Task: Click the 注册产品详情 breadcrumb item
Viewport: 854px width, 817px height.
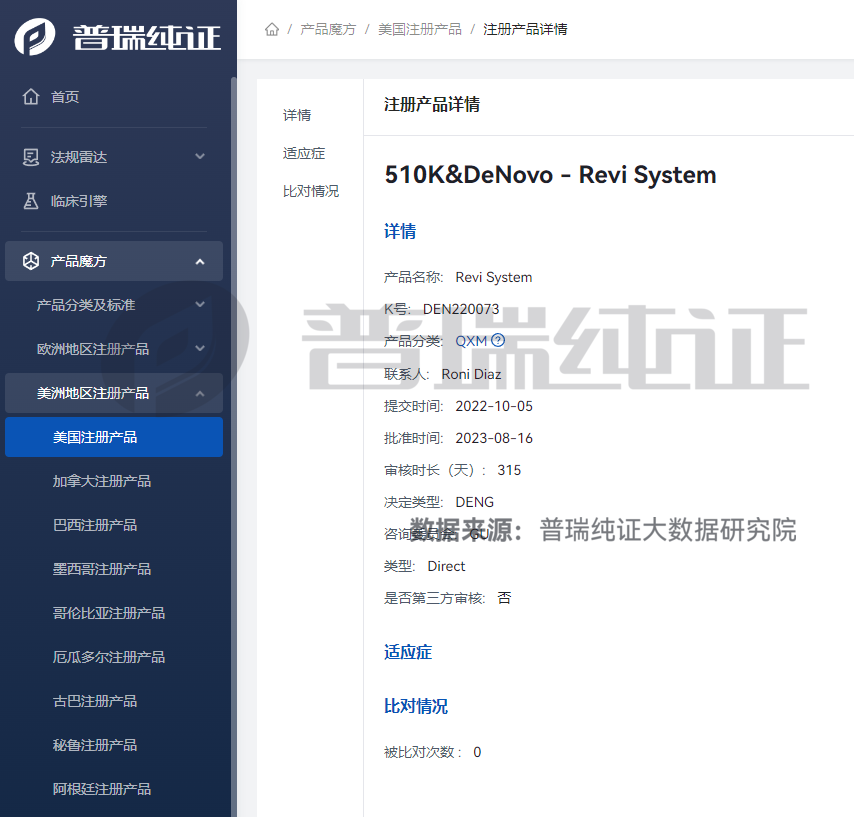Action: [x=525, y=29]
